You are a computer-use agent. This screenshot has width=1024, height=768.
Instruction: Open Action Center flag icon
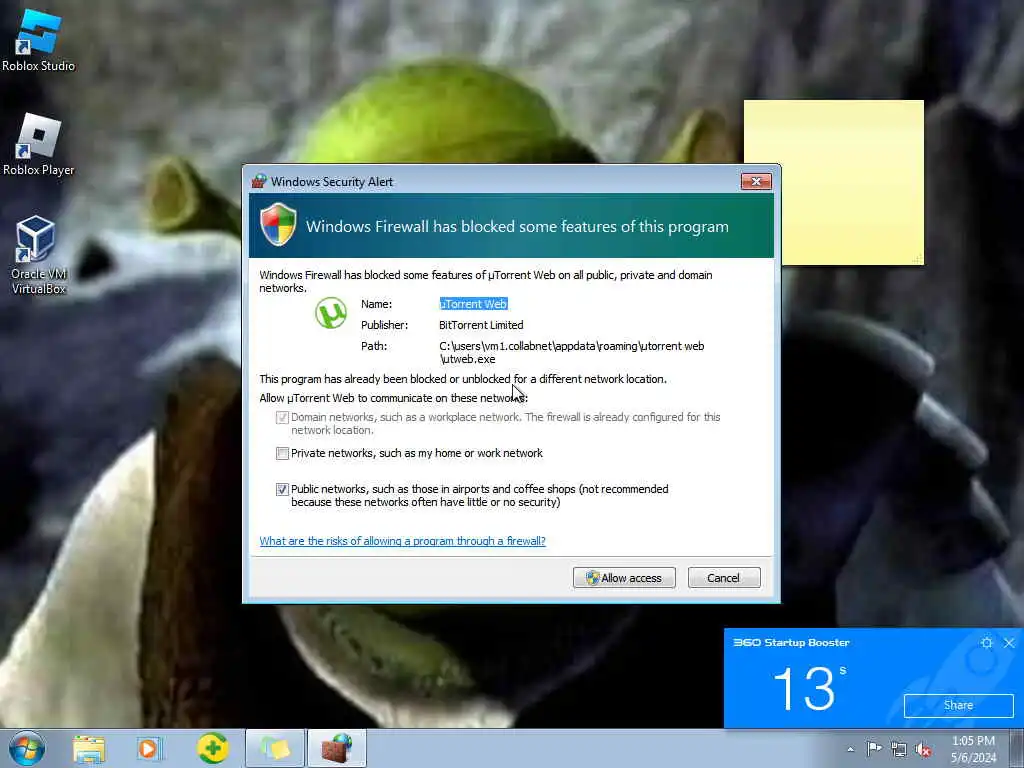tap(874, 749)
